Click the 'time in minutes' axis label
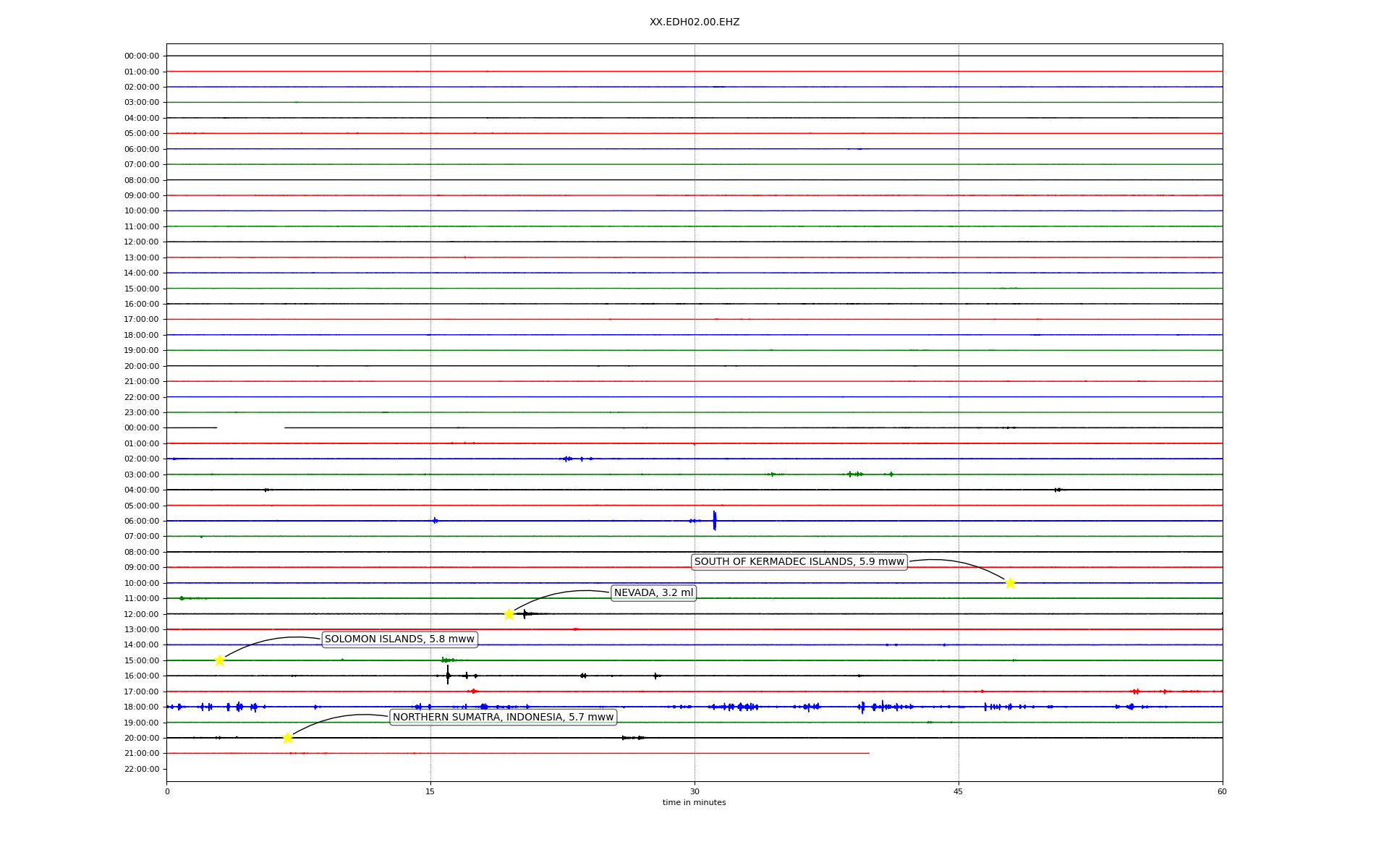This screenshot has height=868, width=1389. click(694, 802)
